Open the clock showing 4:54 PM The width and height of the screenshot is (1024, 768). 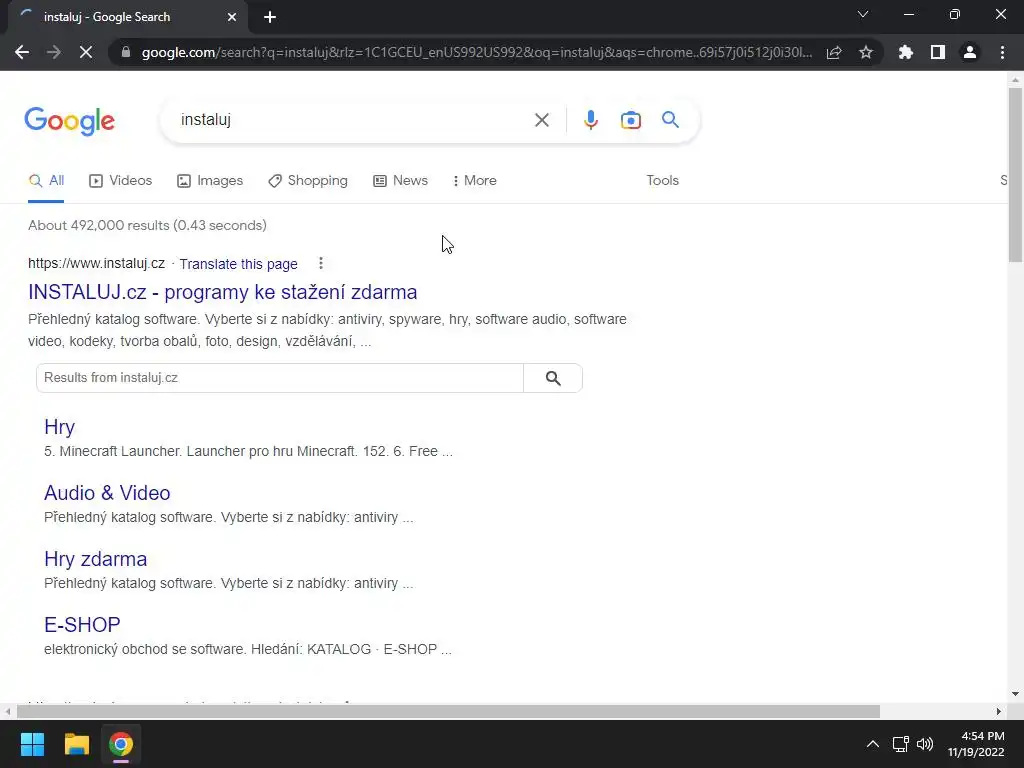(976, 744)
